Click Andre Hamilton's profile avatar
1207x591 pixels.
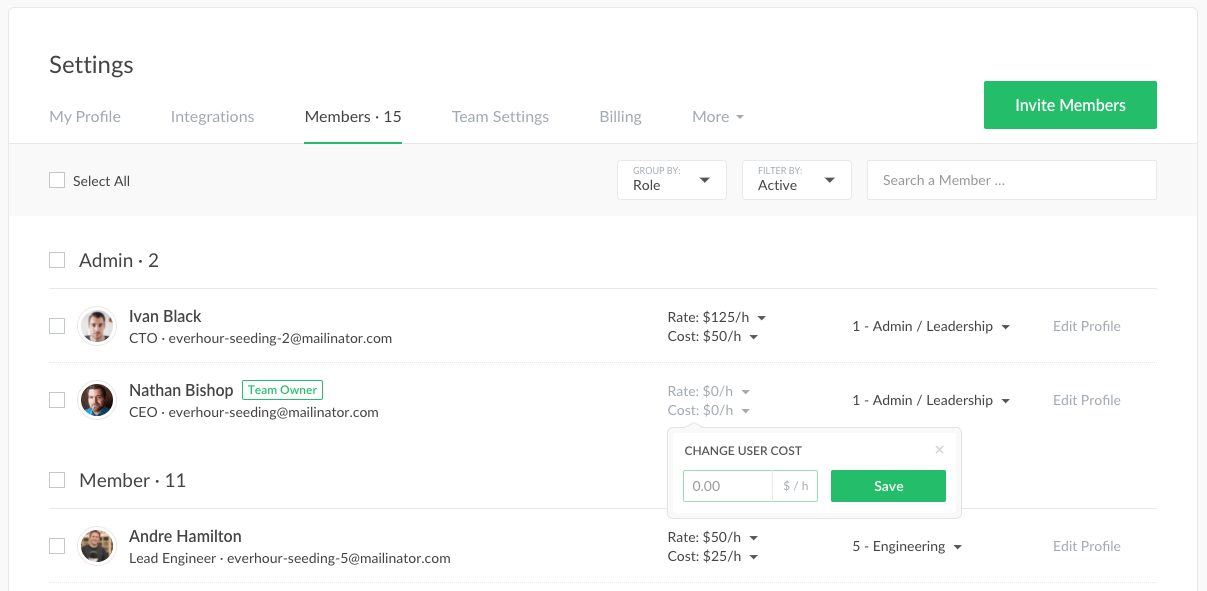coord(97,546)
